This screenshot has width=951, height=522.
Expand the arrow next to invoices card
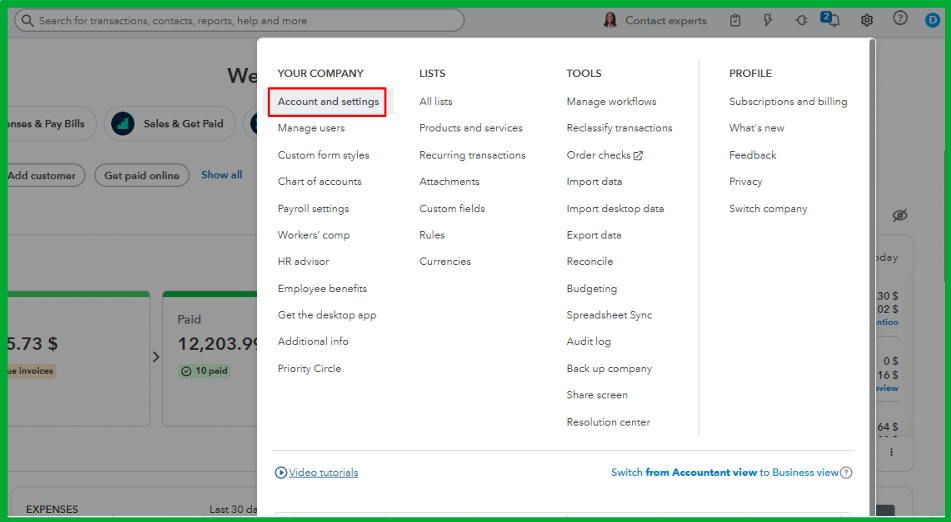tap(156, 357)
